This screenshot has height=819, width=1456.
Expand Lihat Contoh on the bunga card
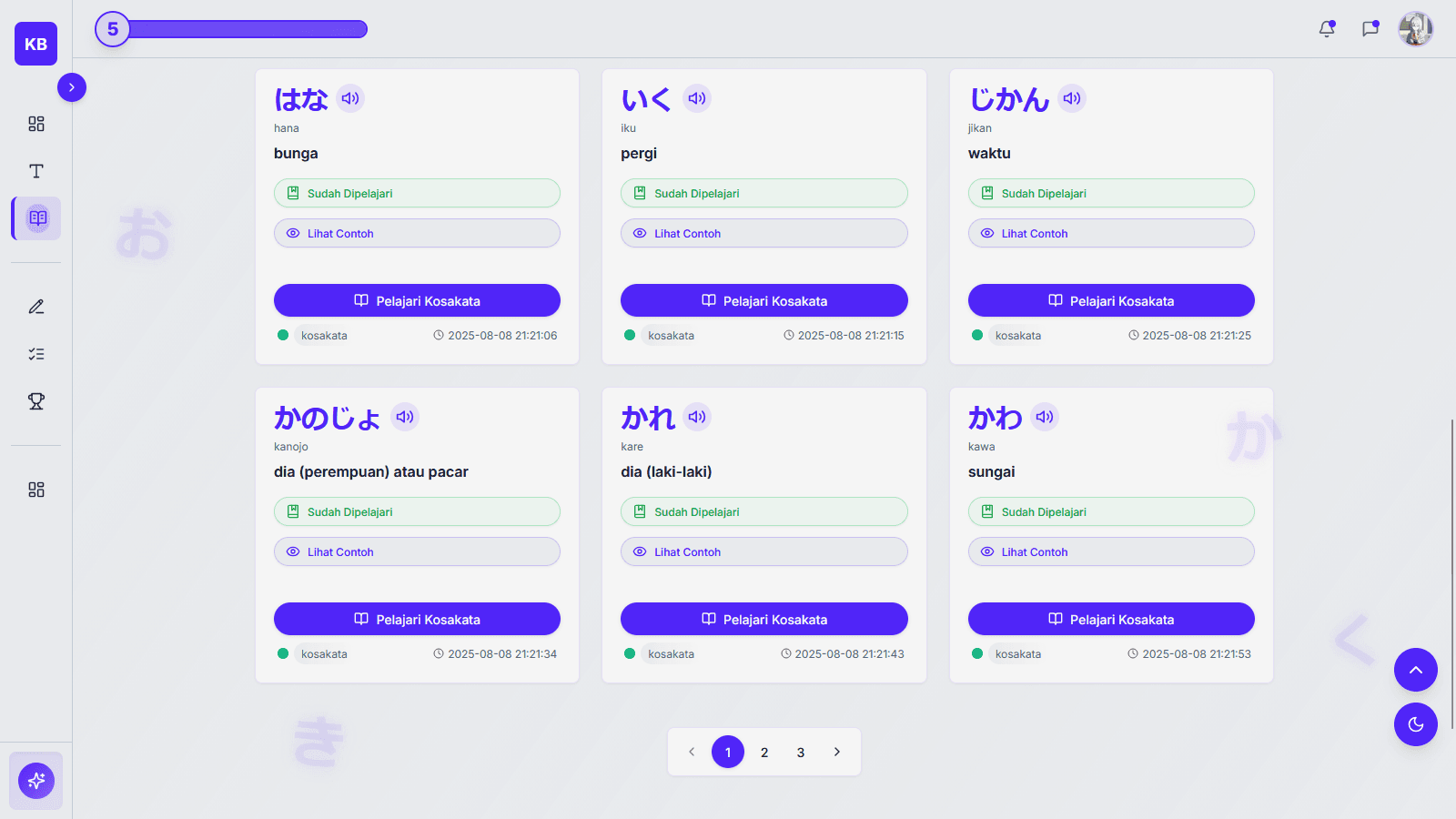pyautogui.click(x=417, y=233)
